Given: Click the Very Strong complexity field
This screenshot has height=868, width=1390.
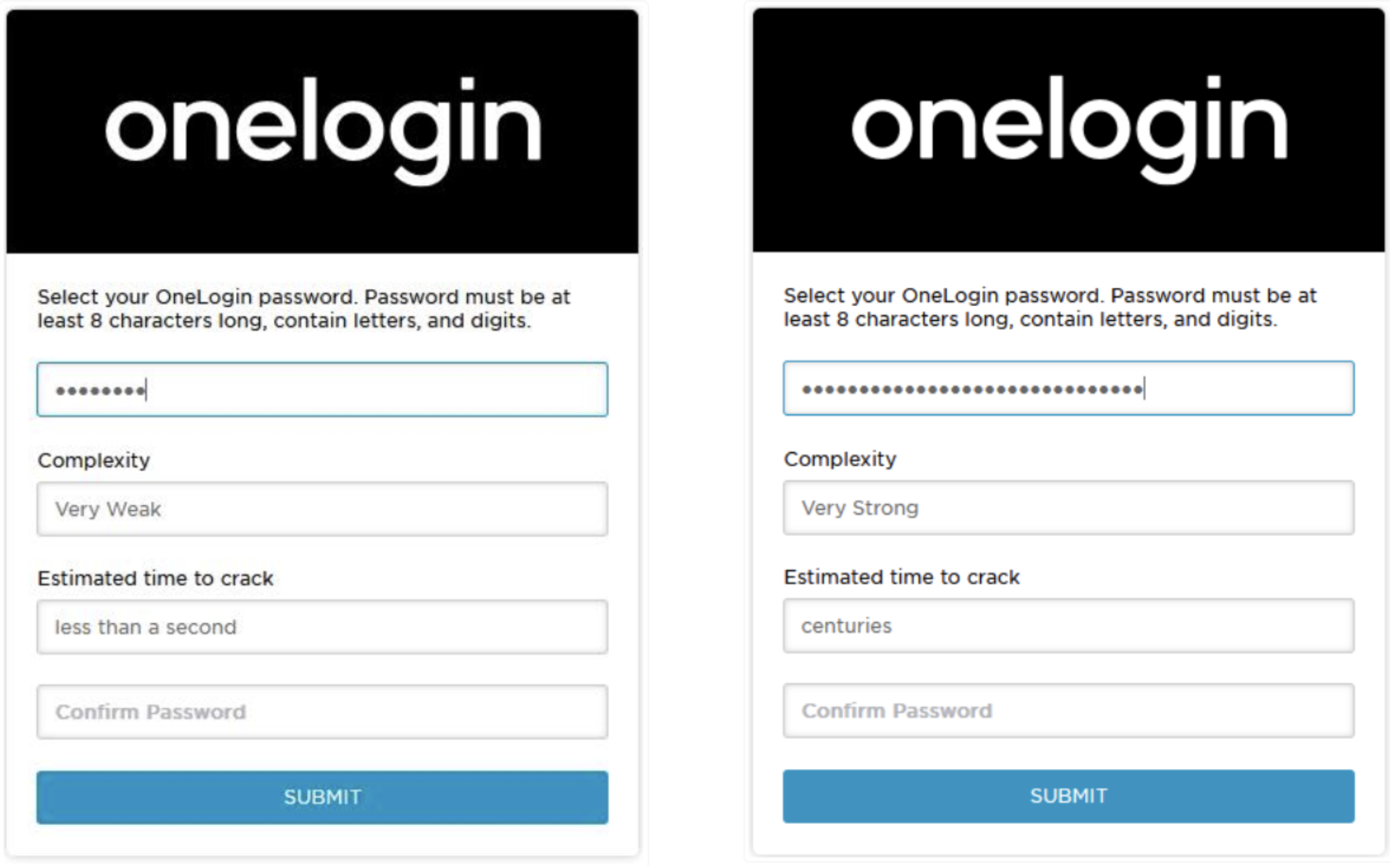Looking at the screenshot, I should [x=1068, y=508].
